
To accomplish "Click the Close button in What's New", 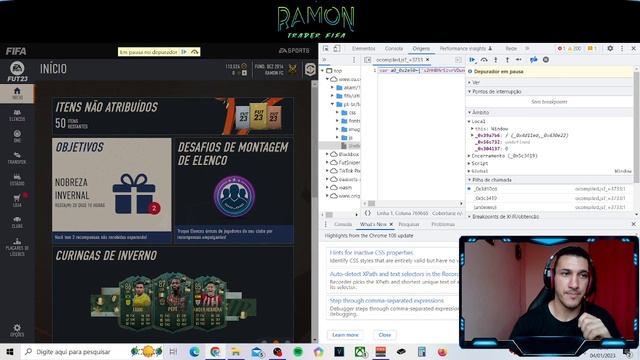I will point(384,335).
